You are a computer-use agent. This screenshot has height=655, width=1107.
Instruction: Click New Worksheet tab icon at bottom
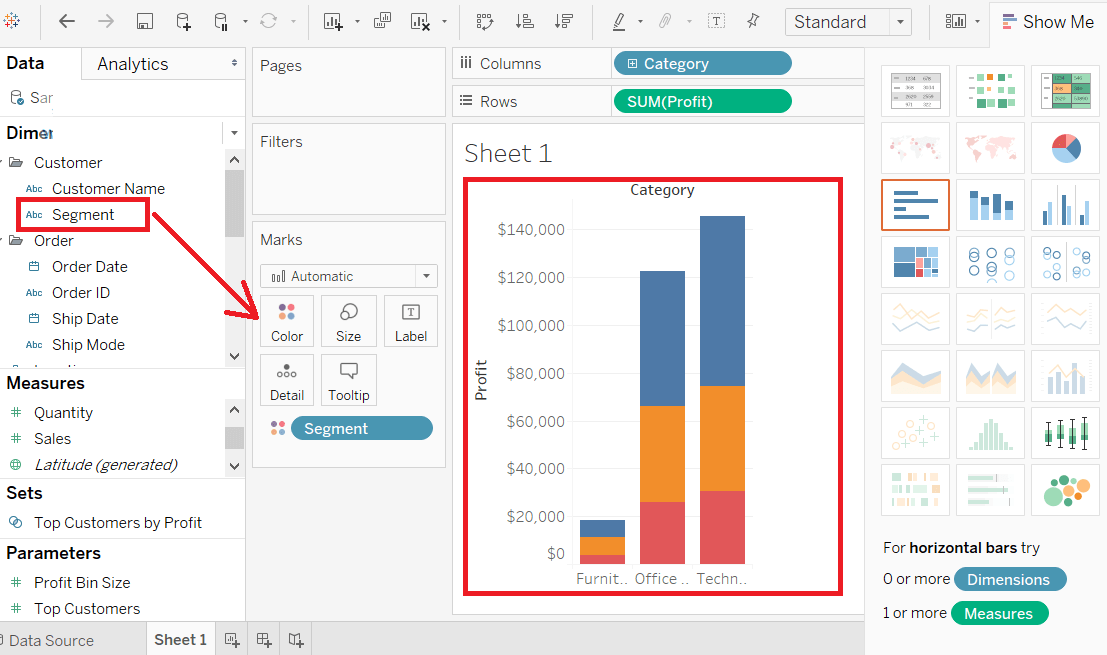point(232,639)
